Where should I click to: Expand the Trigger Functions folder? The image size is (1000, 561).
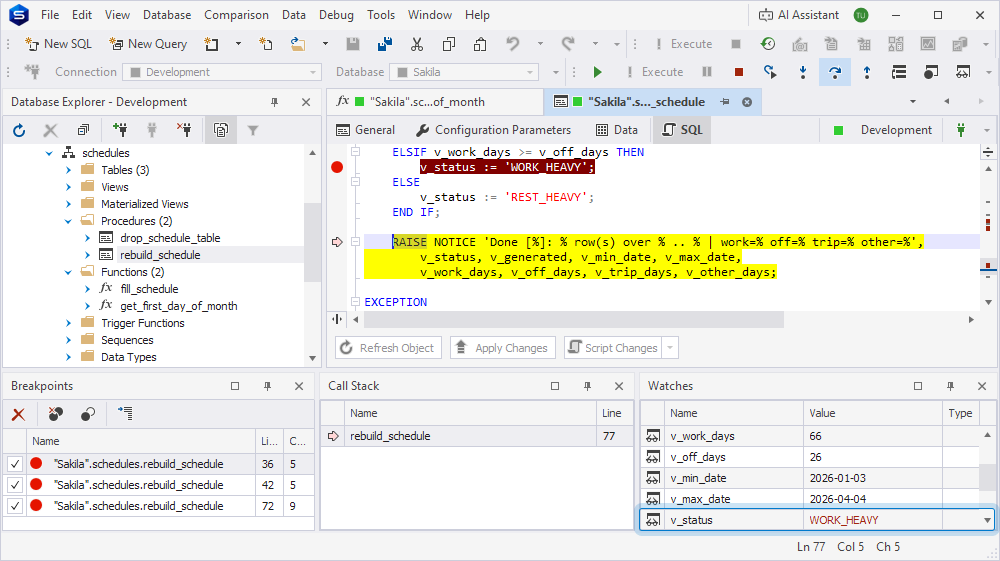[x=68, y=323]
